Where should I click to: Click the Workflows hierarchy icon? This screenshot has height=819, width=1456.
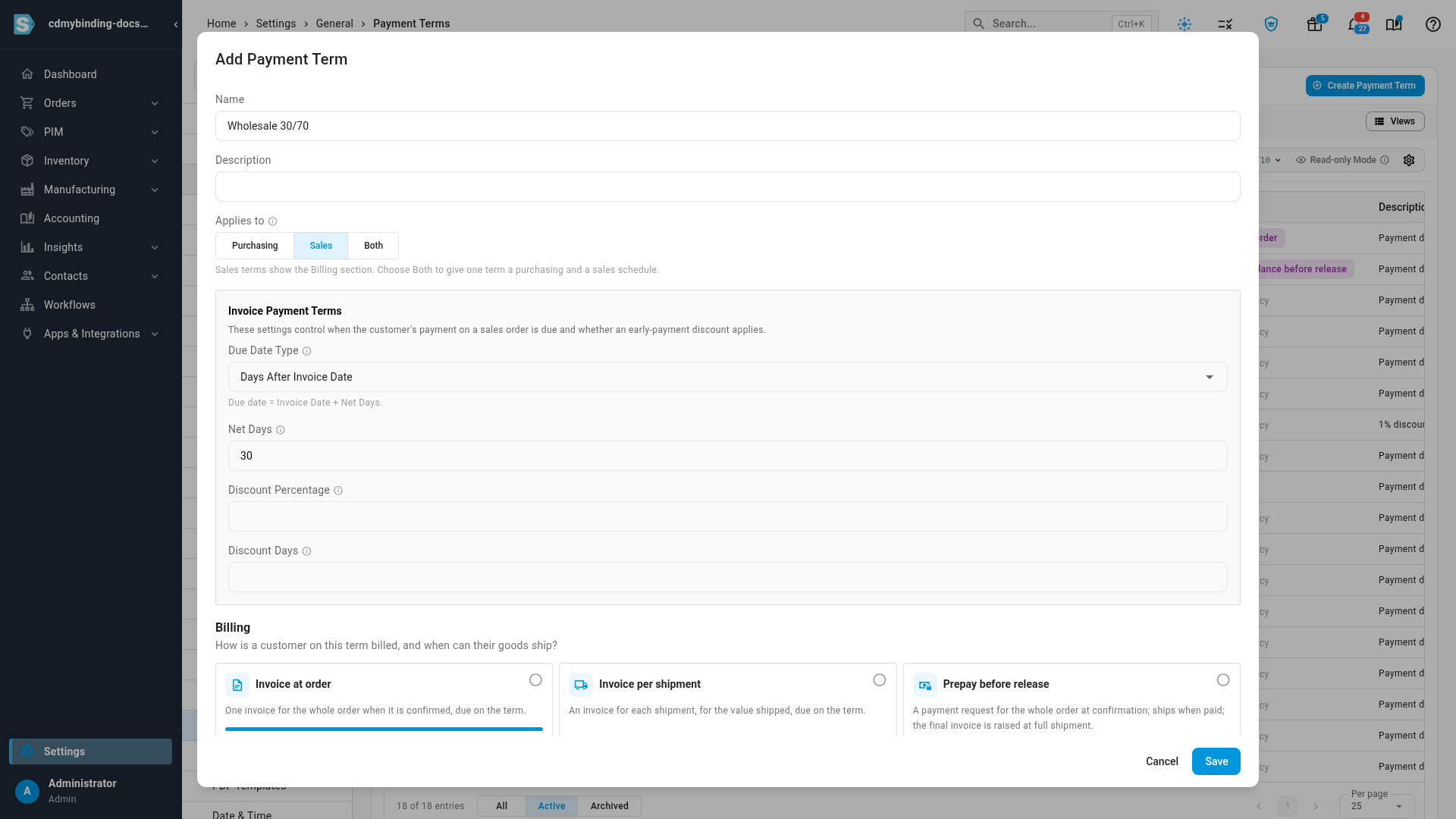(x=27, y=305)
